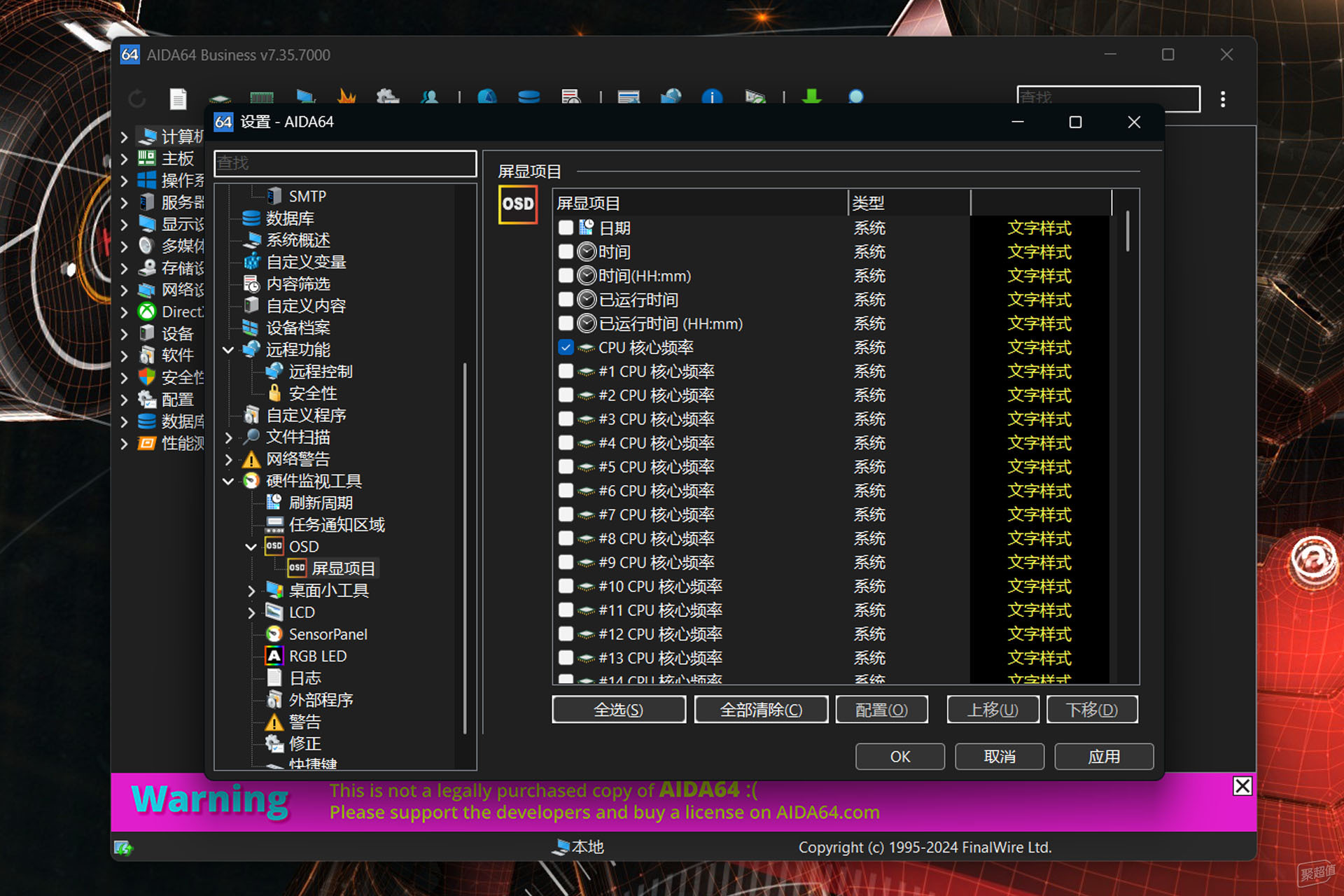Expand the 文件扫描 tree node

pyautogui.click(x=228, y=437)
